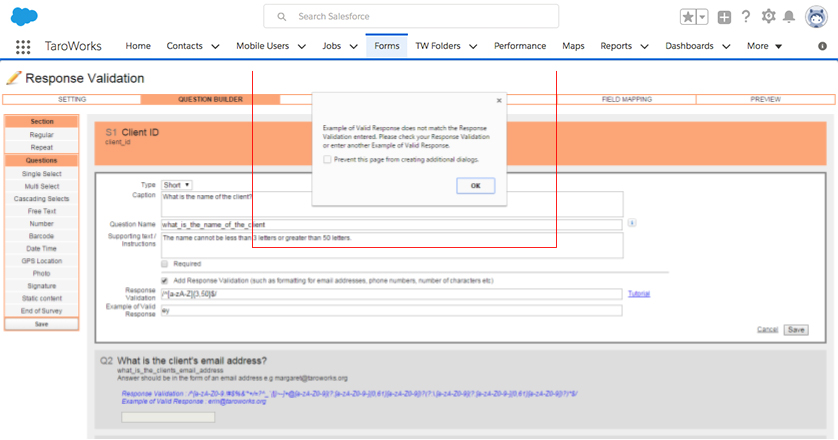The image size is (838, 440).
Task: Toggle the Add Response Validation checkbox
Action: (x=165, y=280)
